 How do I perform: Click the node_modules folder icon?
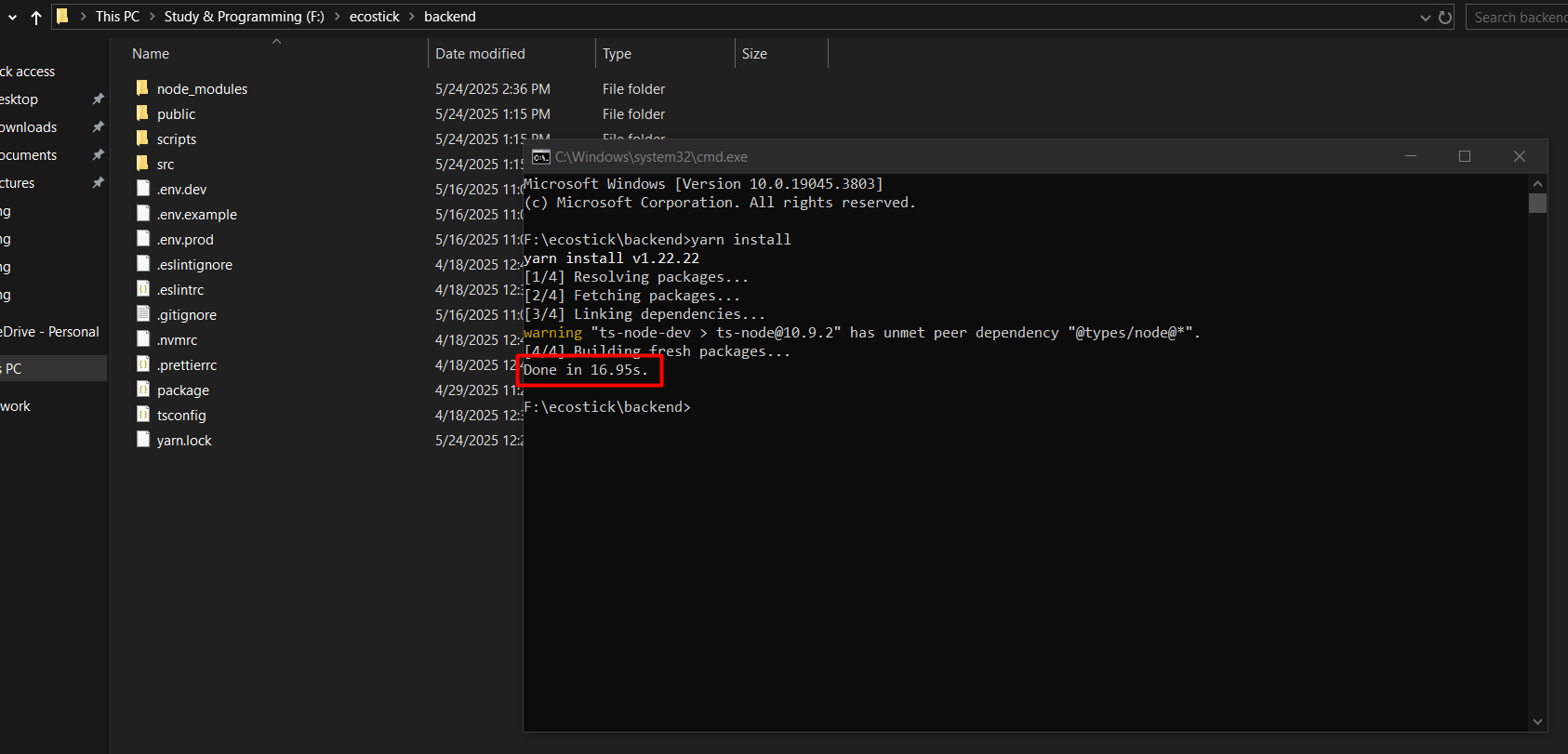pyautogui.click(x=142, y=88)
